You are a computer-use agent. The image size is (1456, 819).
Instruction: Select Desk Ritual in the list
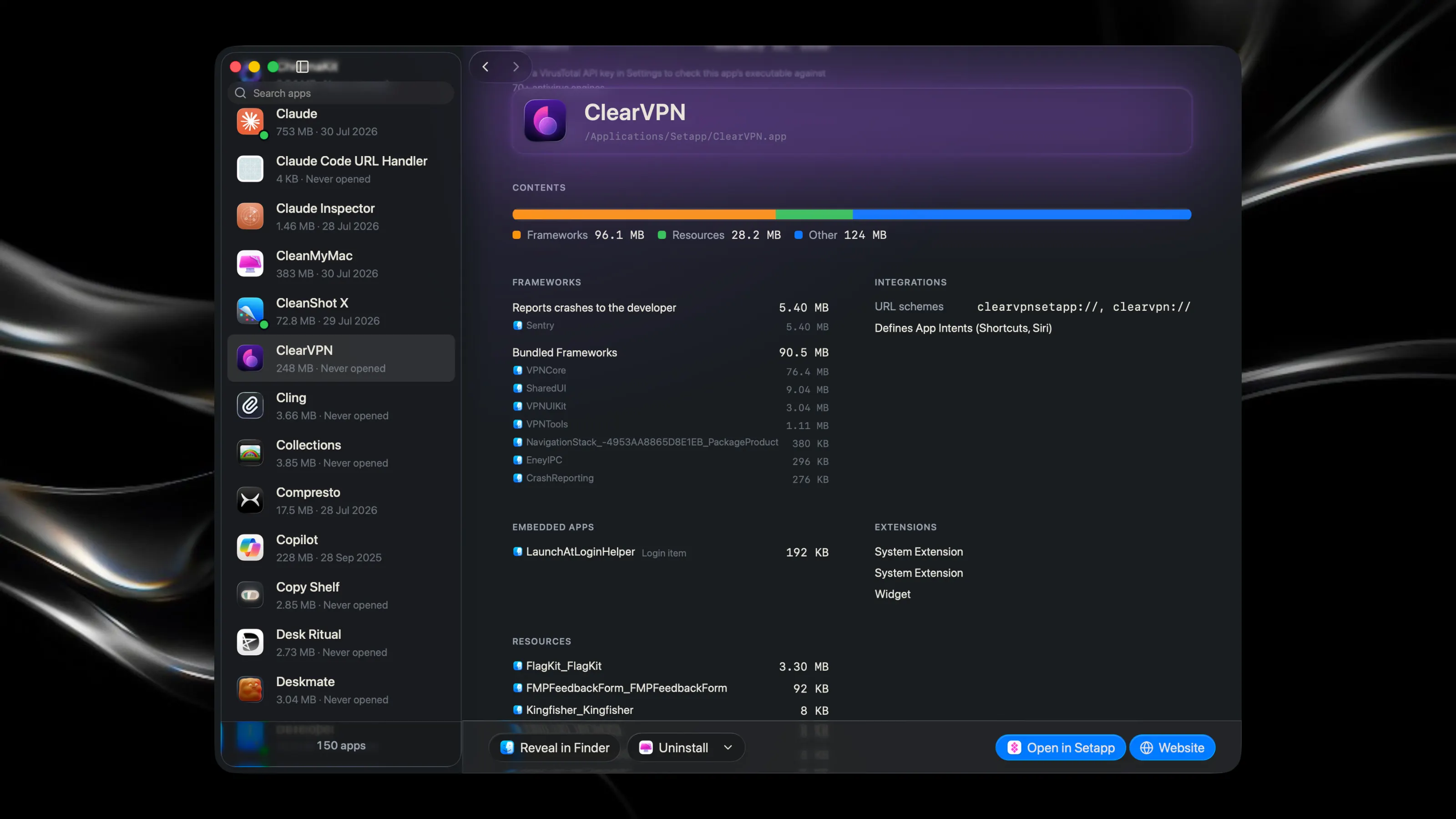click(341, 642)
